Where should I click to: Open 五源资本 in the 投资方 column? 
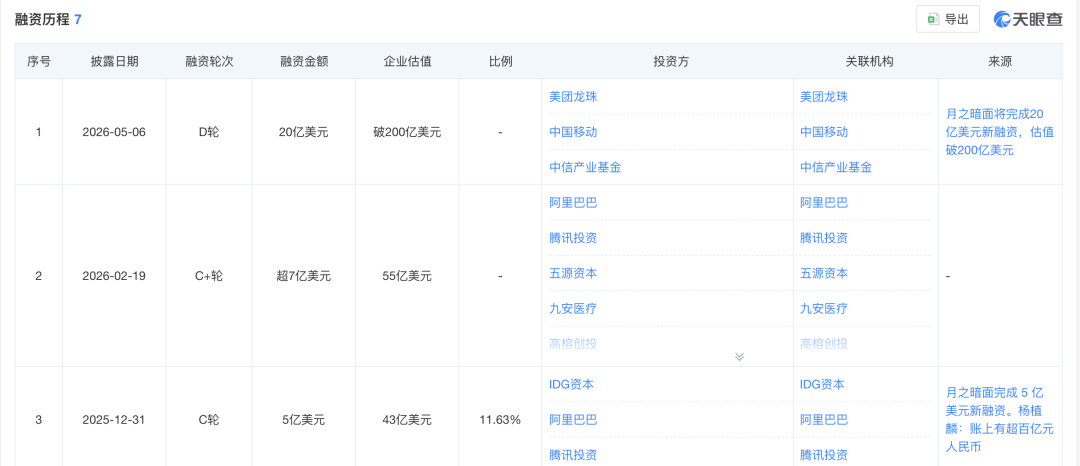(x=573, y=273)
